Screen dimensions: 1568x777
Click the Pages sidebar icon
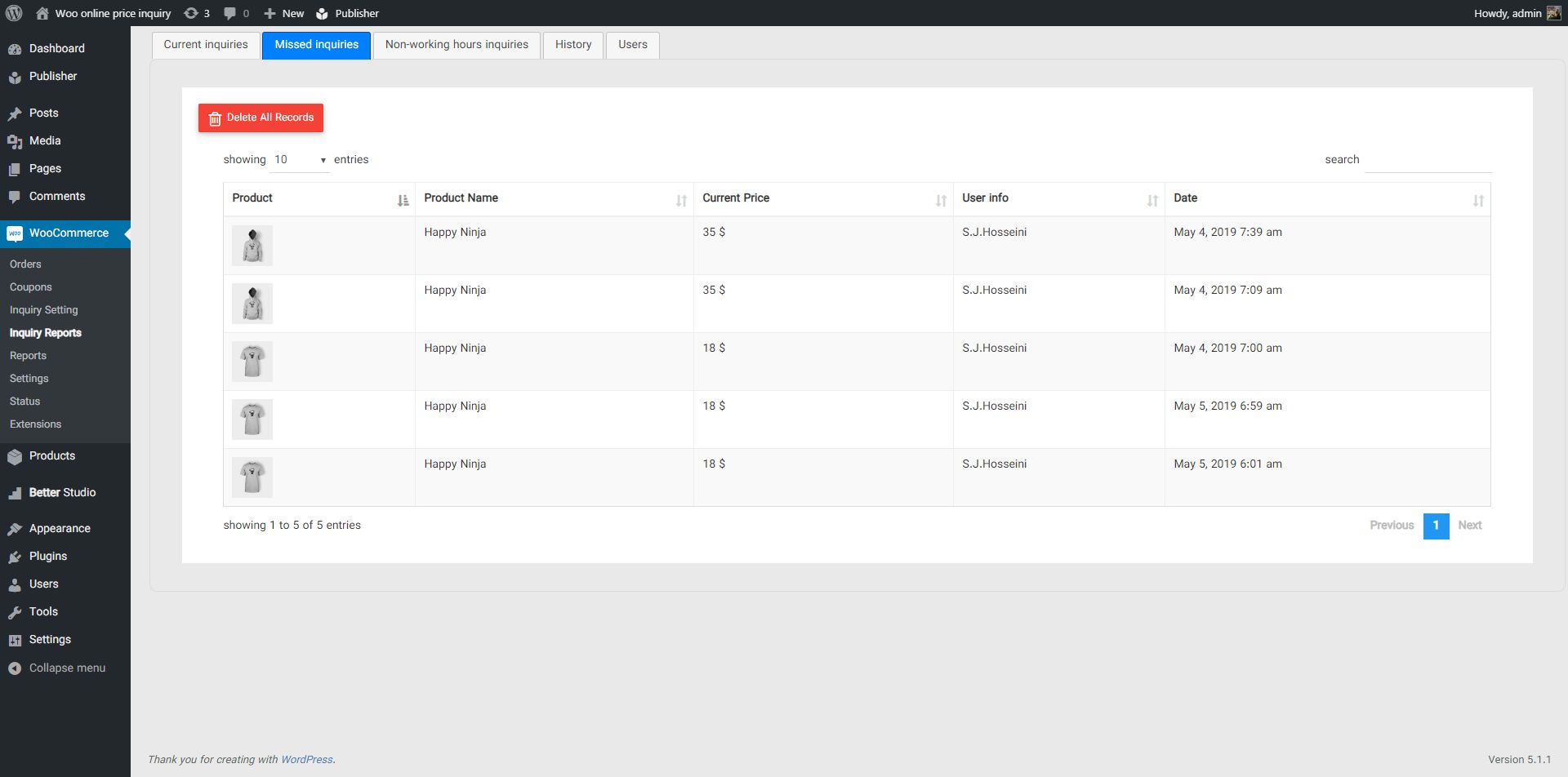[x=15, y=169]
